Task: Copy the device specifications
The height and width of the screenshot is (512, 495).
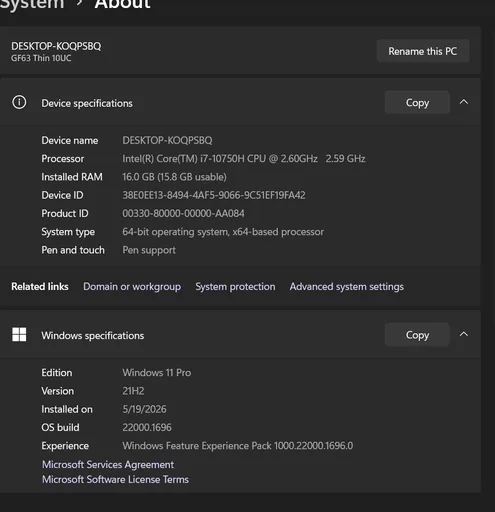Action: [x=417, y=102]
